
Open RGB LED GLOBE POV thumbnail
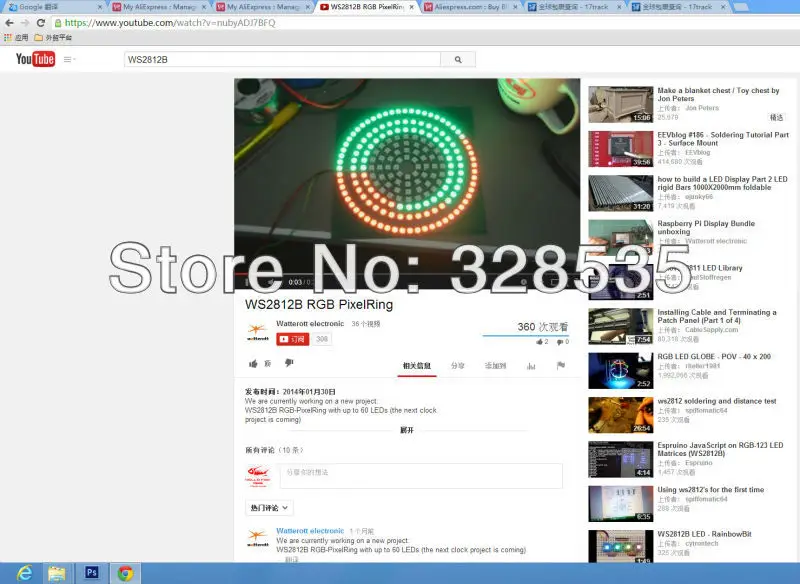point(620,371)
